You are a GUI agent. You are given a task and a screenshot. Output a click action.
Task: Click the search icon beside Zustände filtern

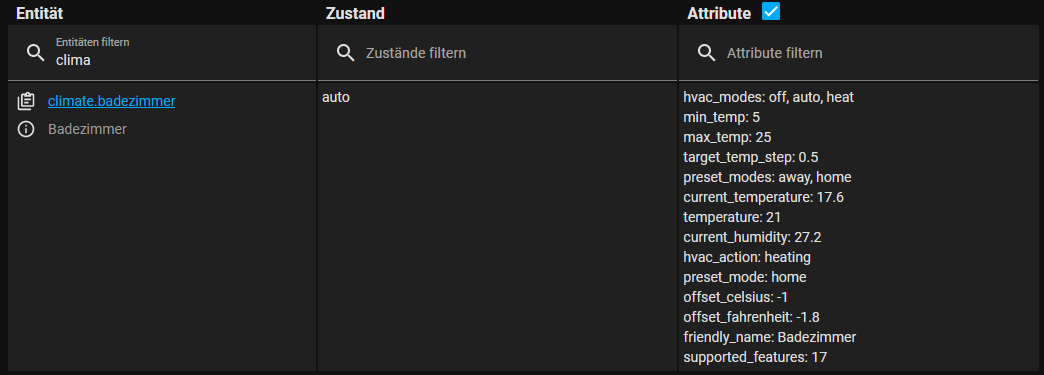tap(346, 53)
